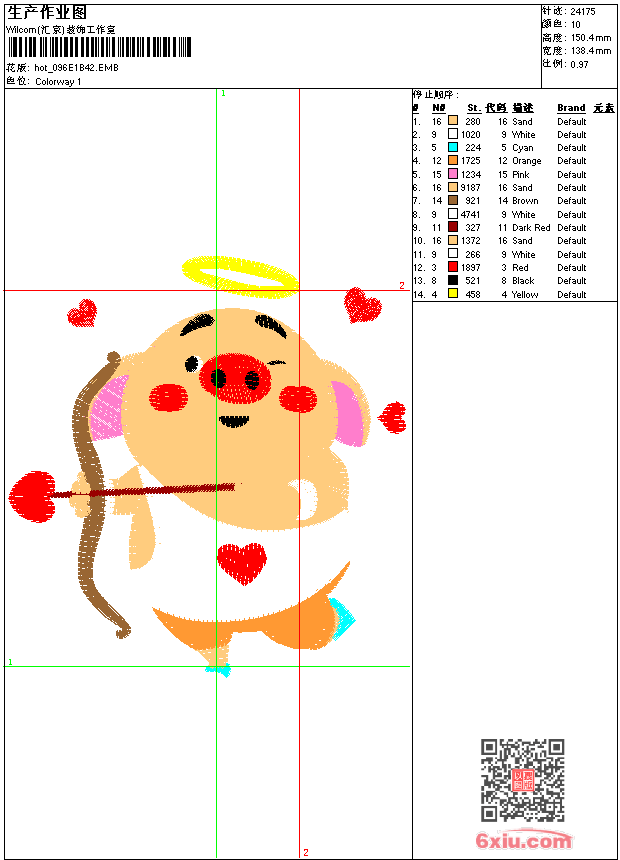Image resolution: width=620 pixels, height=860 pixels.
Task: Click the yellow halo in the design preview
Action: click(240, 276)
